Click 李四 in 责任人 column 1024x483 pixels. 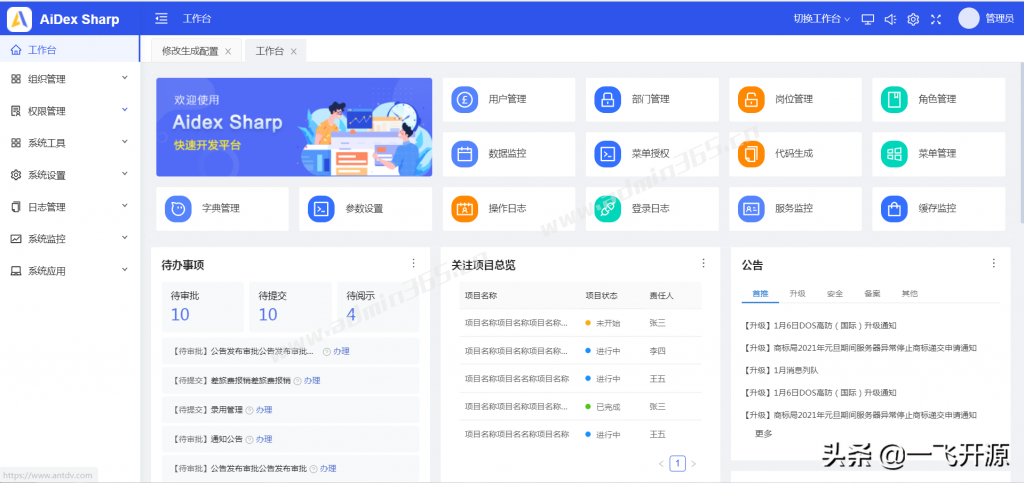pos(657,351)
